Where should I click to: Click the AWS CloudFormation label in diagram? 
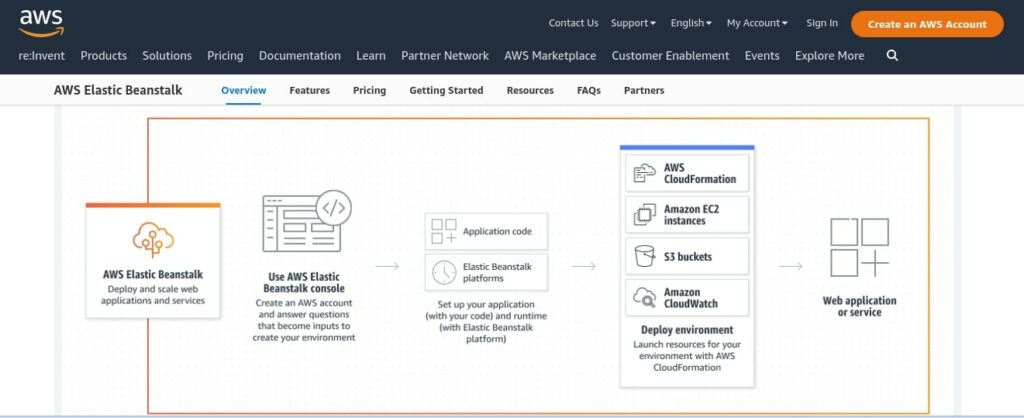(700, 173)
